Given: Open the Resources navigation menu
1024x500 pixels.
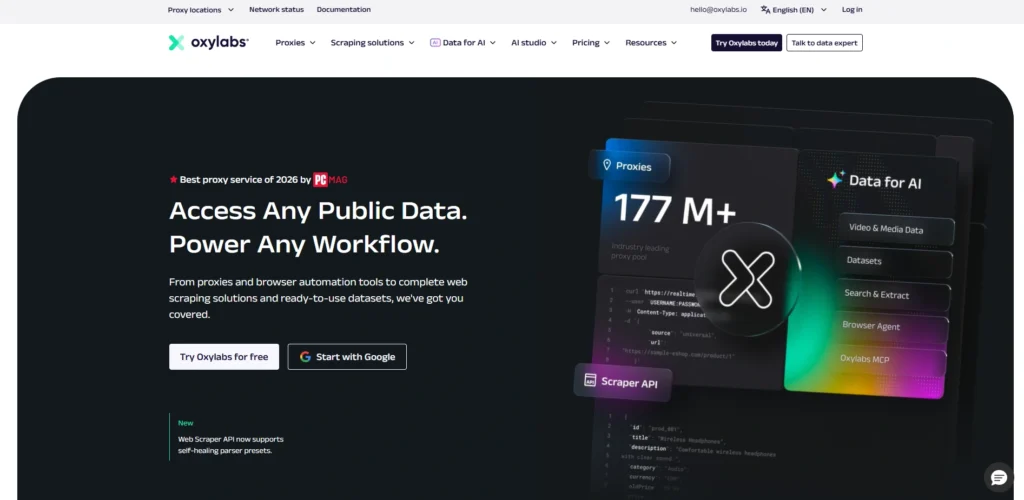Looking at the screenshot, I should [651, 42].
